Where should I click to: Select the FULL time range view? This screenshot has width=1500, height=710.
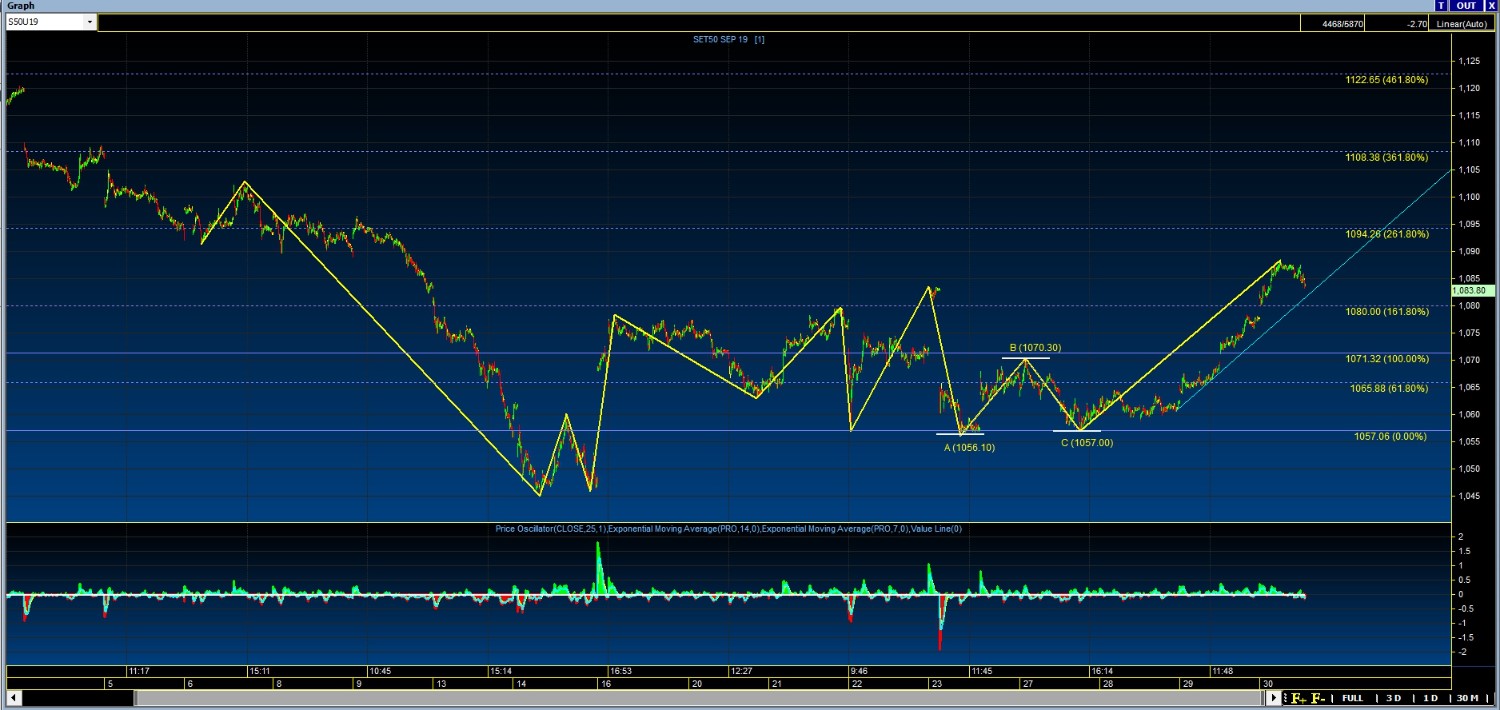coord(1352,698)
